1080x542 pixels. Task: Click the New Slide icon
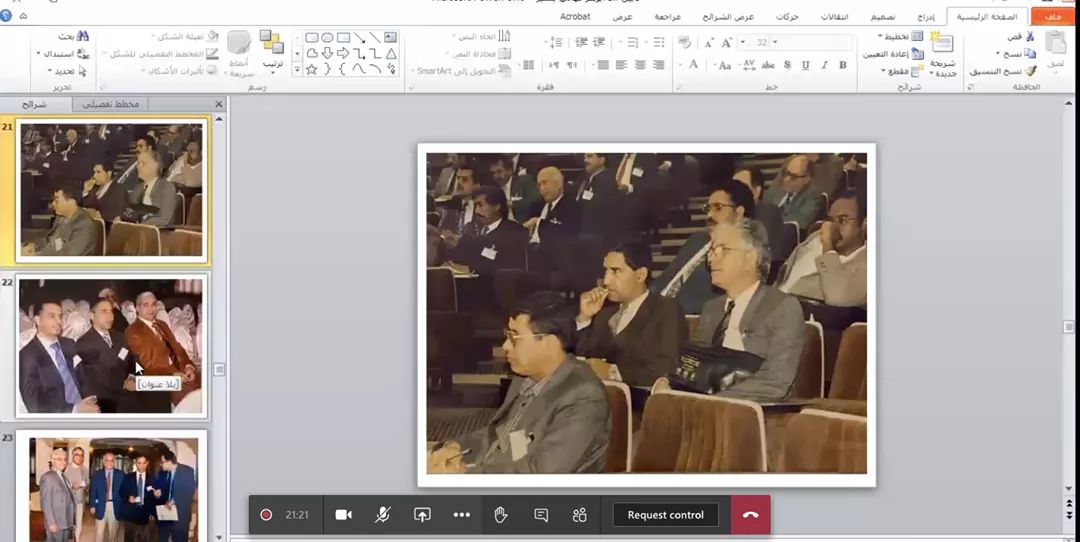[942, 44]
